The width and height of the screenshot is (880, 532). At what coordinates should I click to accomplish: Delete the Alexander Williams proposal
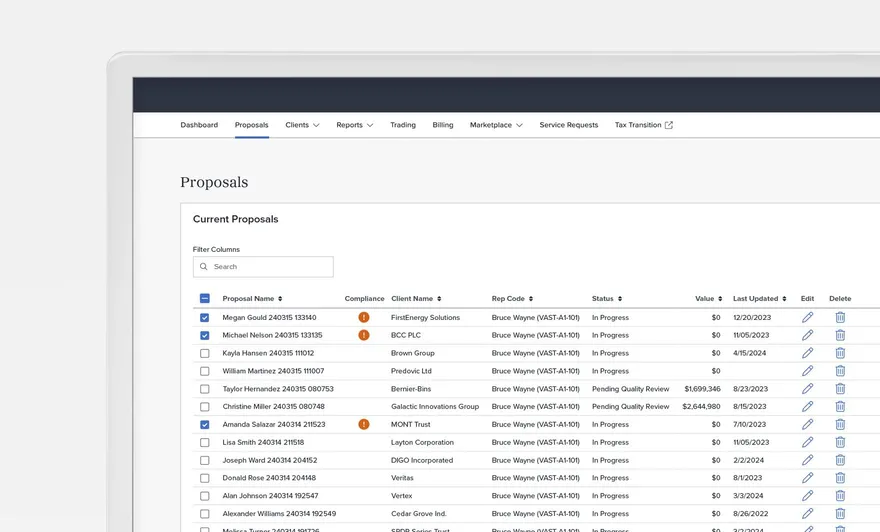click(840, 514)
